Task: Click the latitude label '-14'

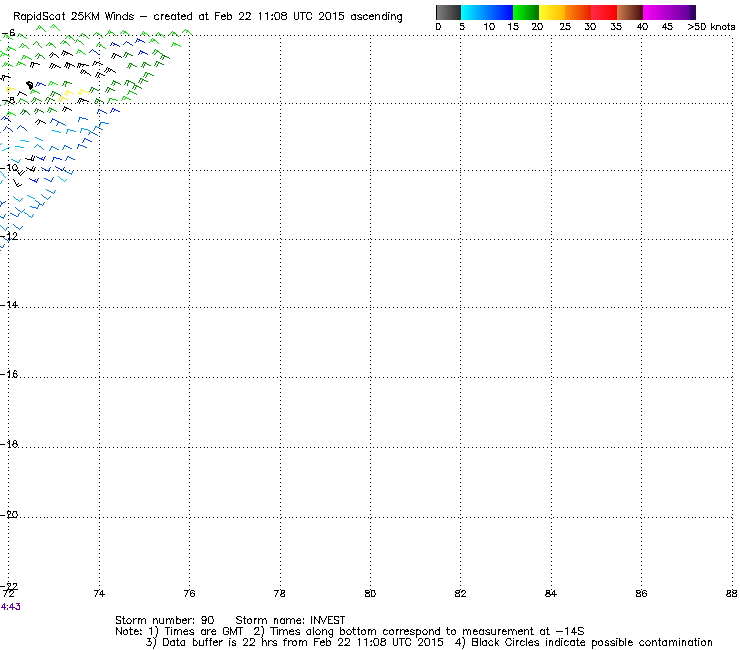Action: coord(9,304)
